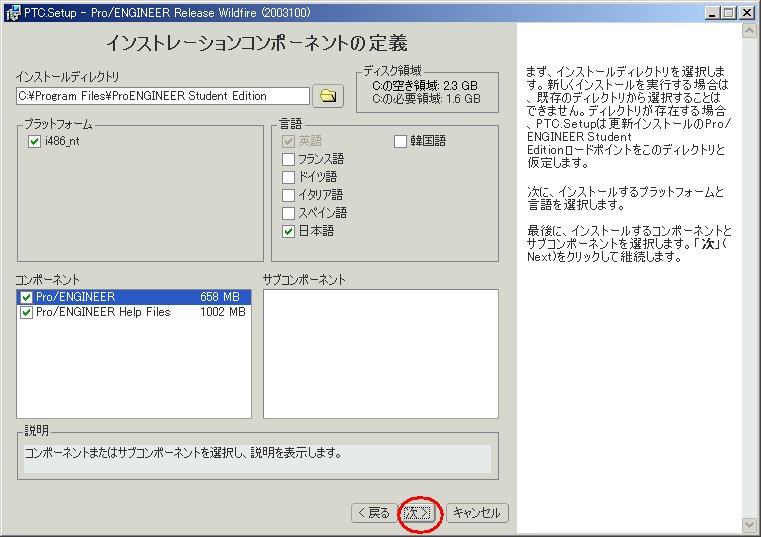Enable the フランス語 language checkbox

click(x=288, y=159)
